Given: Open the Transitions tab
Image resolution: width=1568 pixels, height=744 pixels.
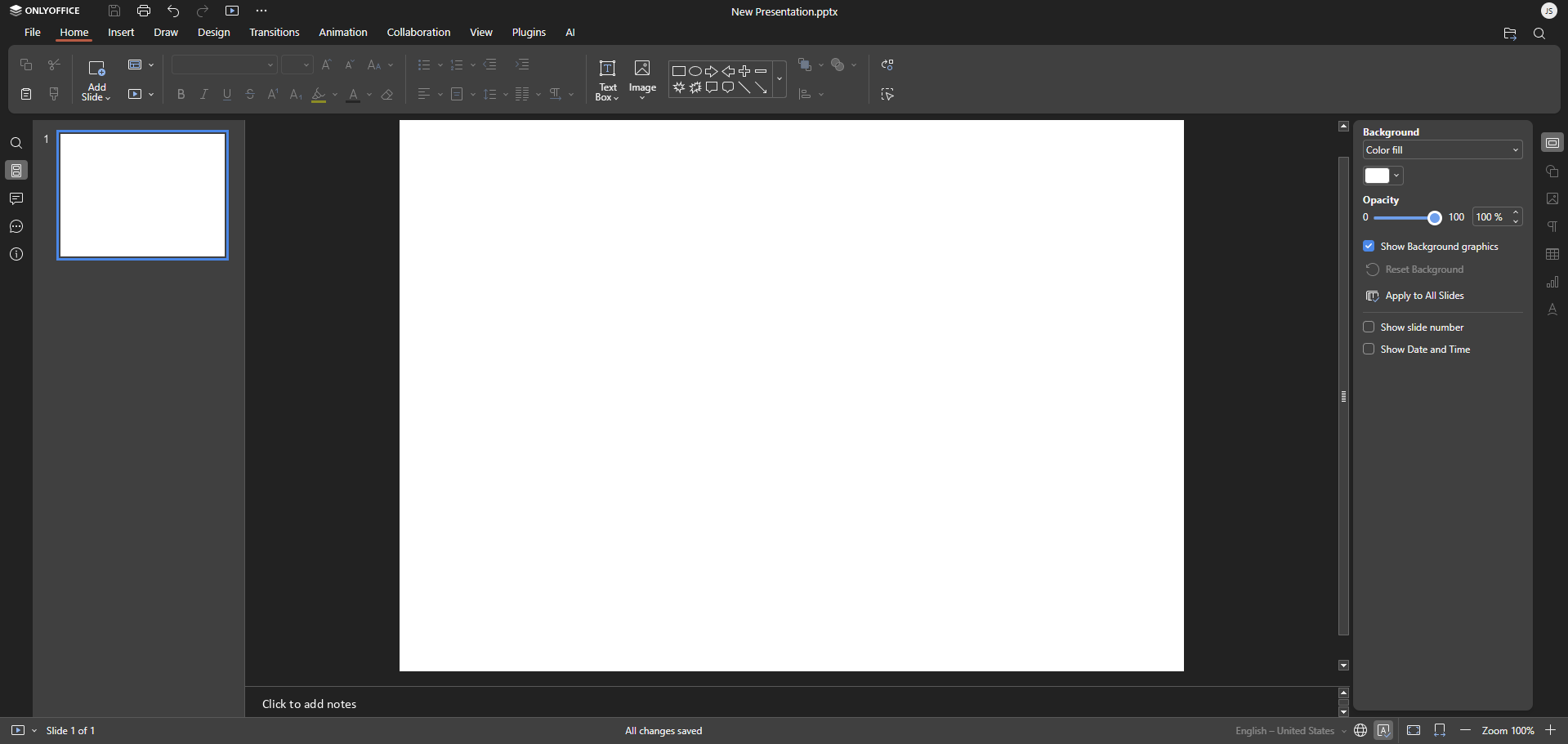Looking at the screenshot, I should pyautogui.click(x=275, y=33).
